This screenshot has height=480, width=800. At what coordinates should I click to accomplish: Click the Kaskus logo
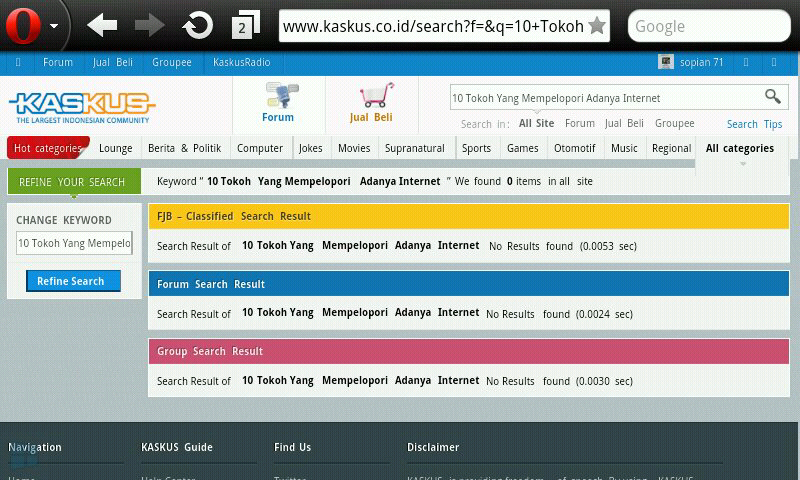pos(82,107)
